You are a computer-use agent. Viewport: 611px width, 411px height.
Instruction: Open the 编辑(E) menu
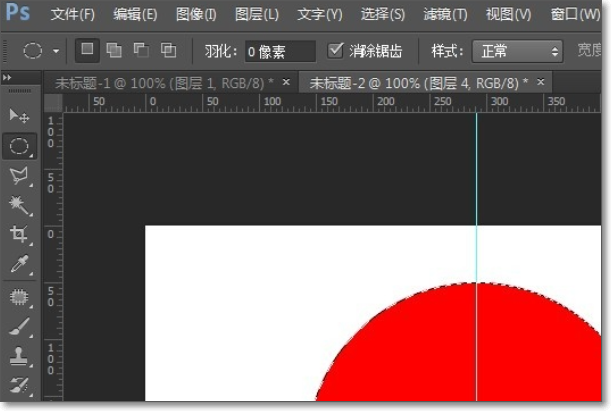(x=135, y=15)
